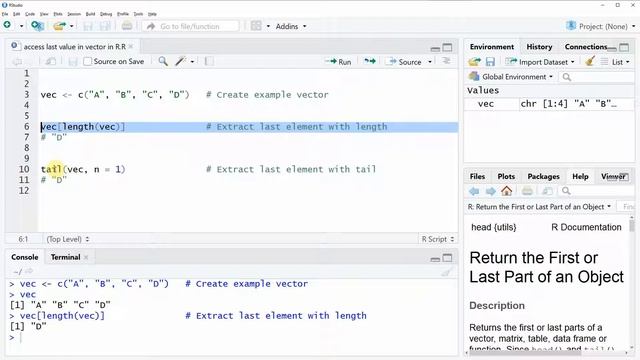Viewport: 640px width, 360px height.
Task: Maximize the console pane
Action: click(448, 258)
